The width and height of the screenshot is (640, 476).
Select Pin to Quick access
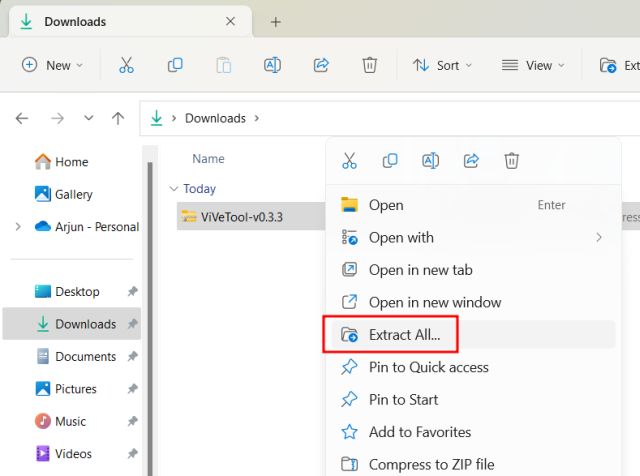428,367
